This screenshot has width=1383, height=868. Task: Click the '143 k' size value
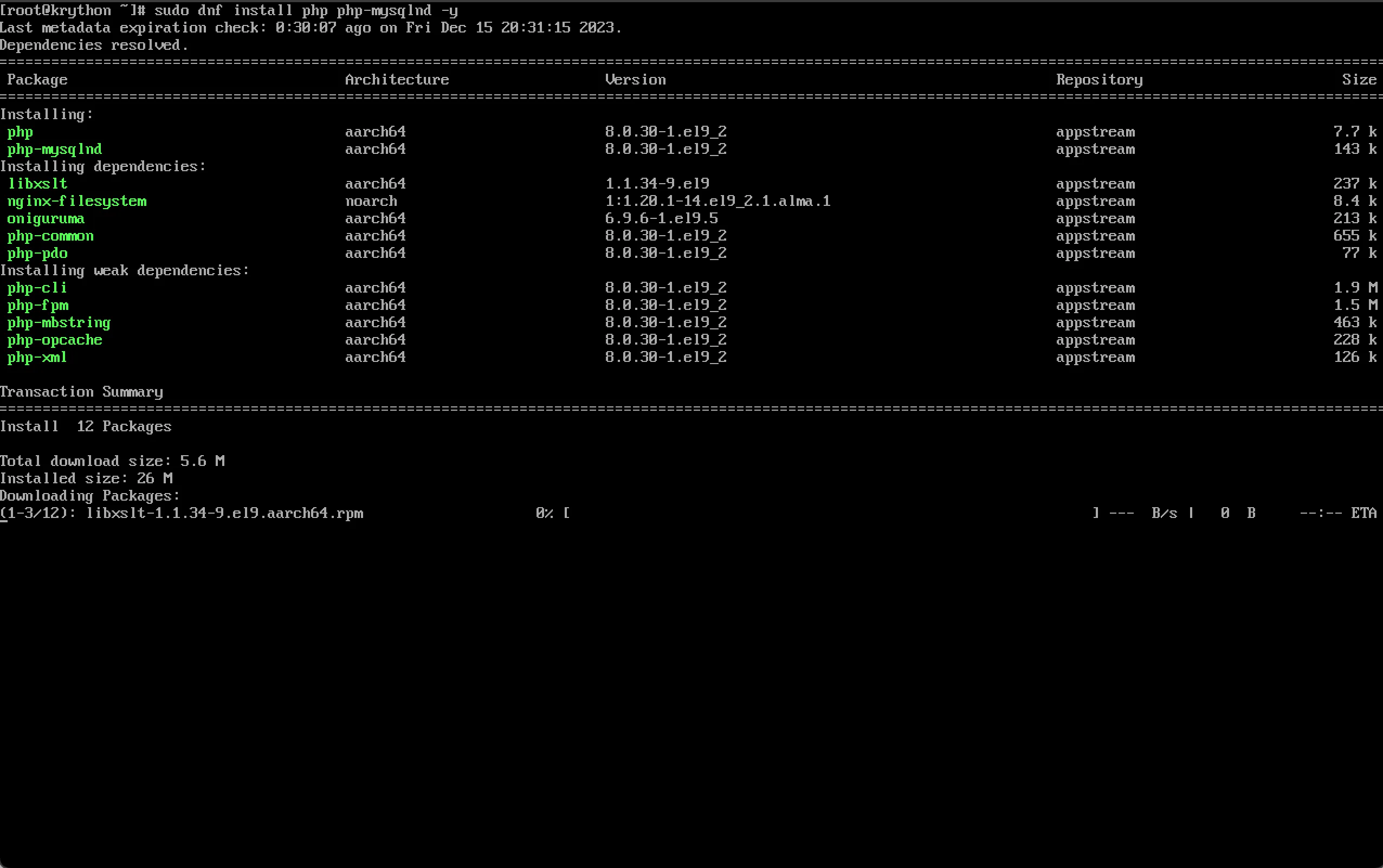[x=1355, y=149]
